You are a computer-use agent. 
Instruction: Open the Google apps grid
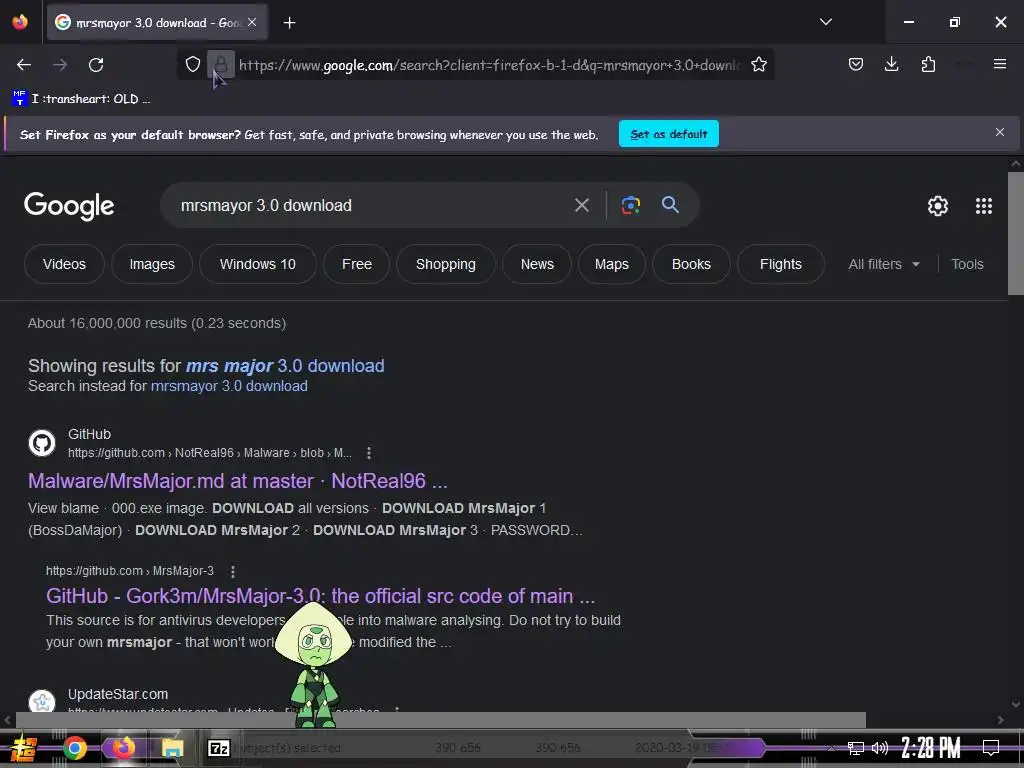click(984, 206)
